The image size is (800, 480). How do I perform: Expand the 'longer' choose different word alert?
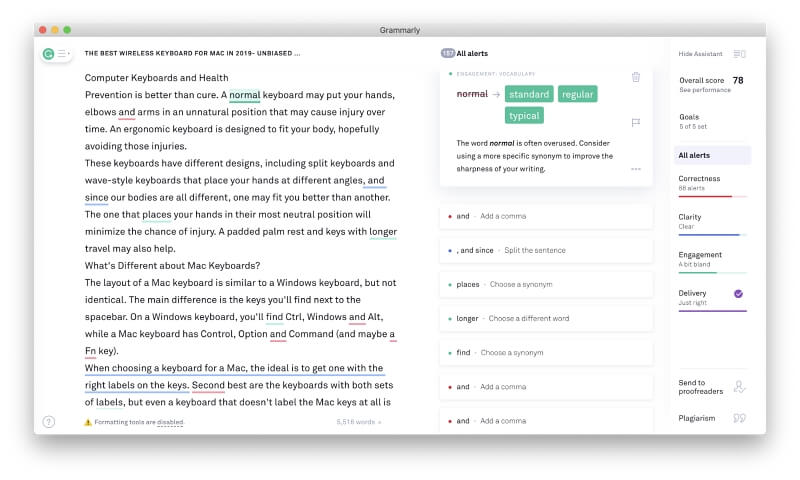[x=545, y=318]
